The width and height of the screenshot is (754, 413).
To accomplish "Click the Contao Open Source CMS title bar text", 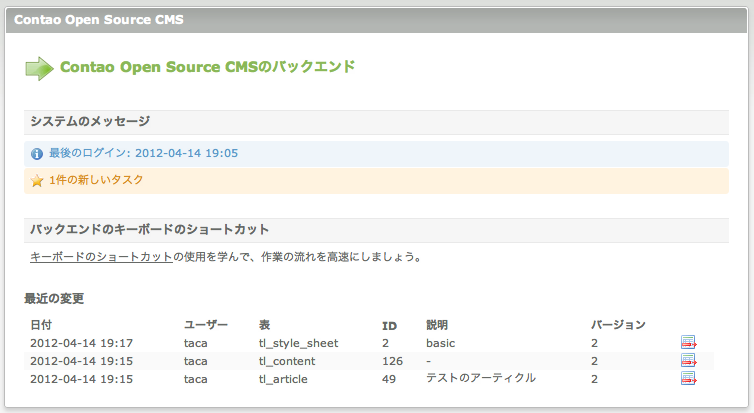I will coord(99,20).
